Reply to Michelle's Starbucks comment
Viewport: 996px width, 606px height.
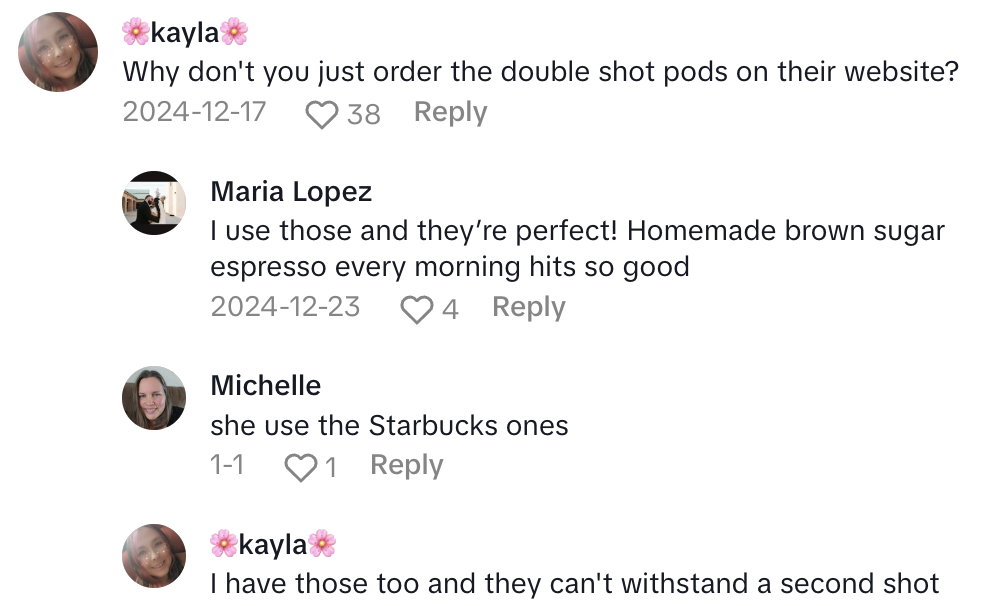[406, 465]
